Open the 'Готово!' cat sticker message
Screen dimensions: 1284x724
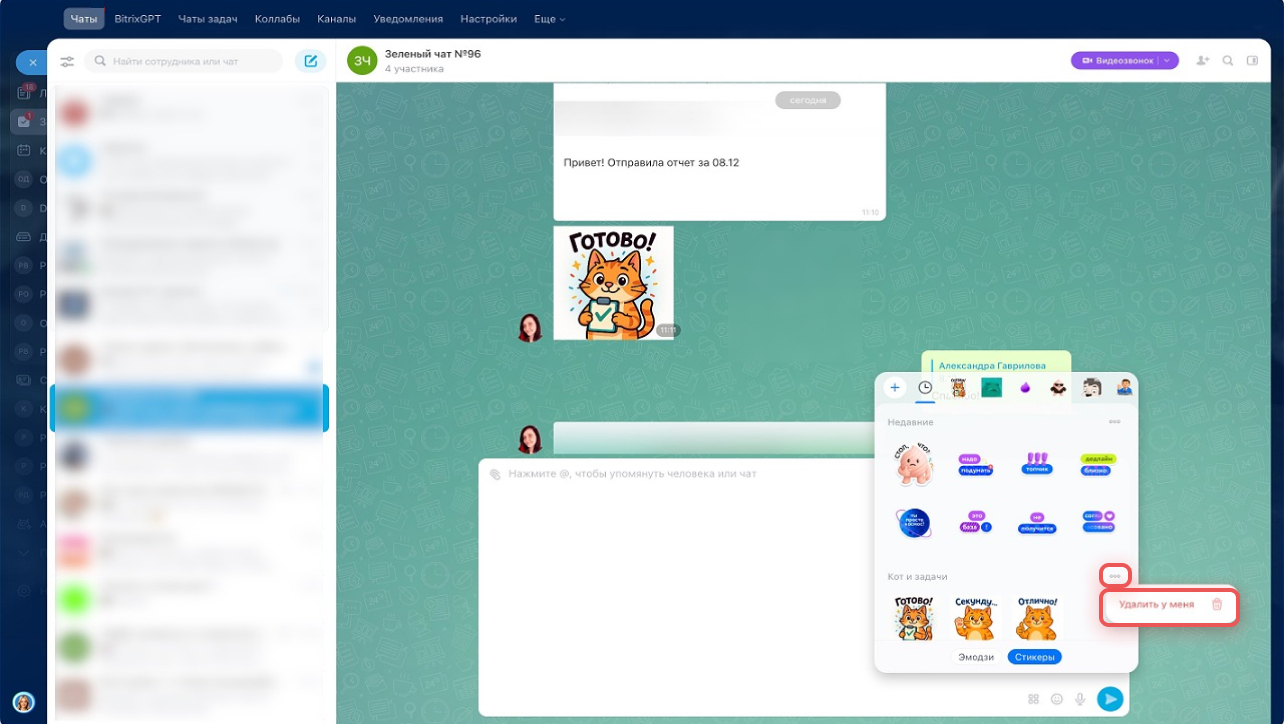614,283
